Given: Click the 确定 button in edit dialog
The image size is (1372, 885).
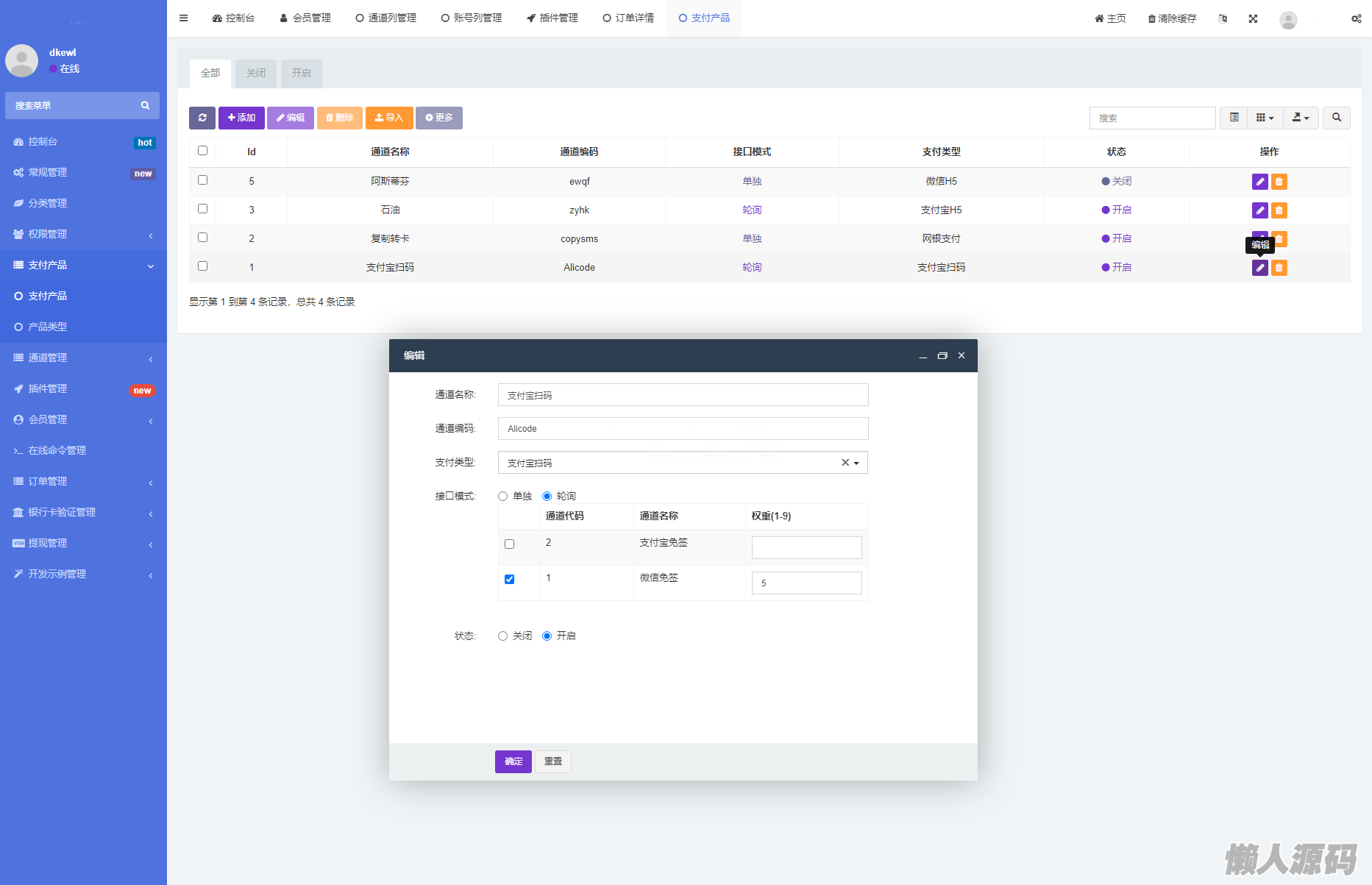Looking at the screenshot, I should tap(513, 761).
